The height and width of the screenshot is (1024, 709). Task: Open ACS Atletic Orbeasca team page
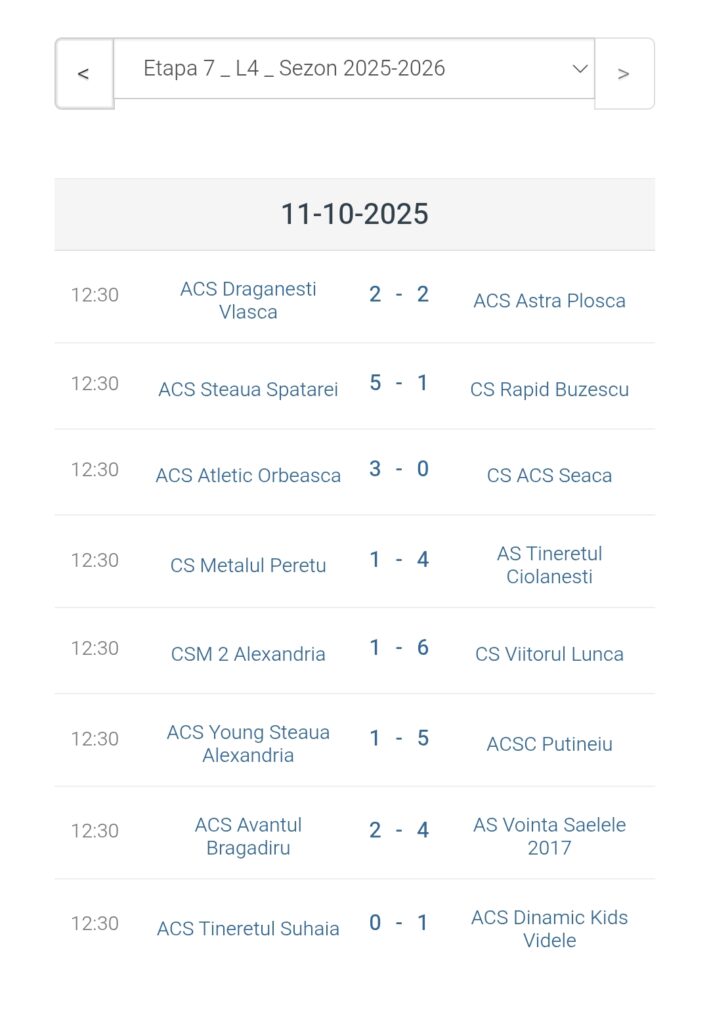coord(248,476)
